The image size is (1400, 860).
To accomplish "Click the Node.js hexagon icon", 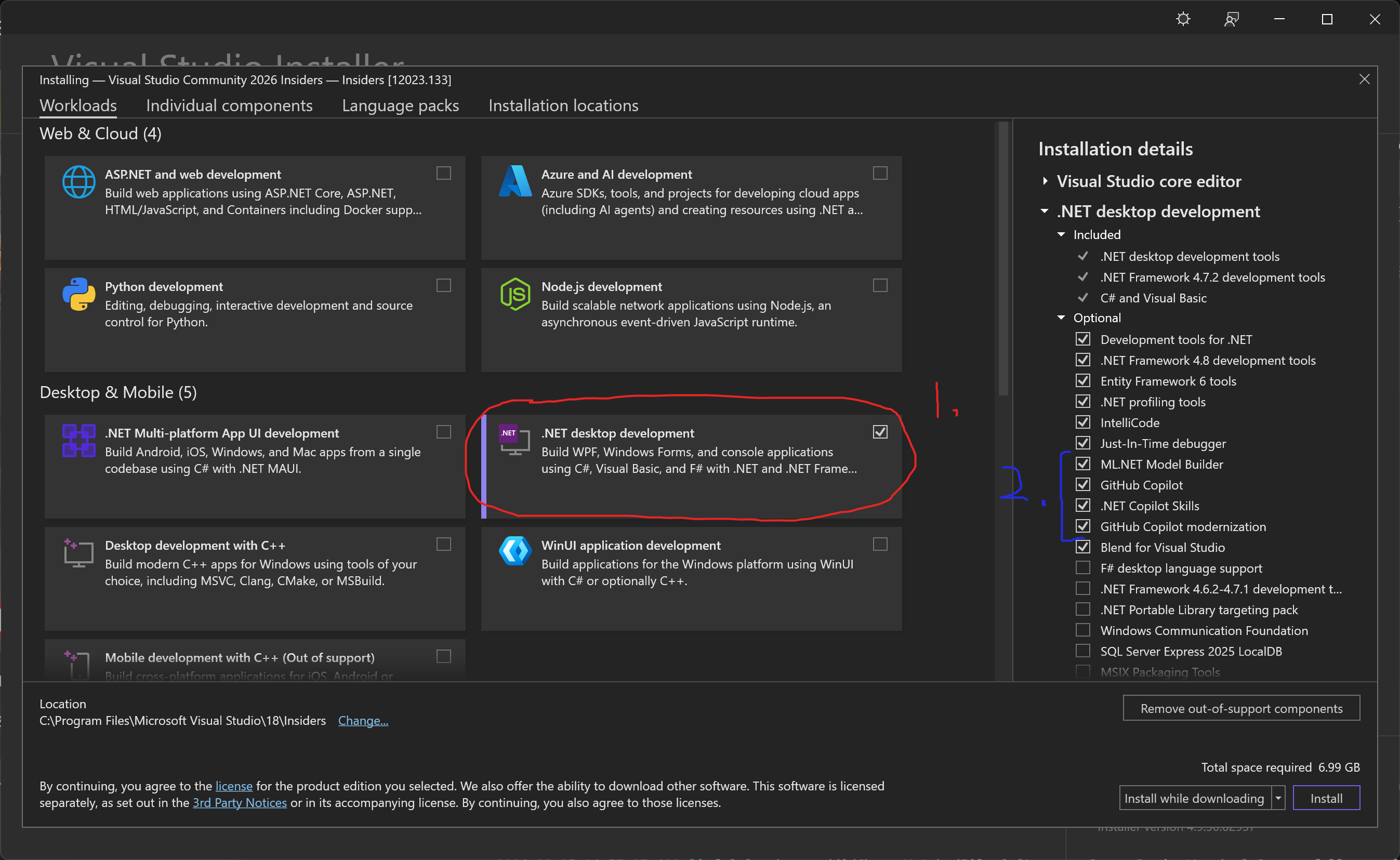I will 515,294.
